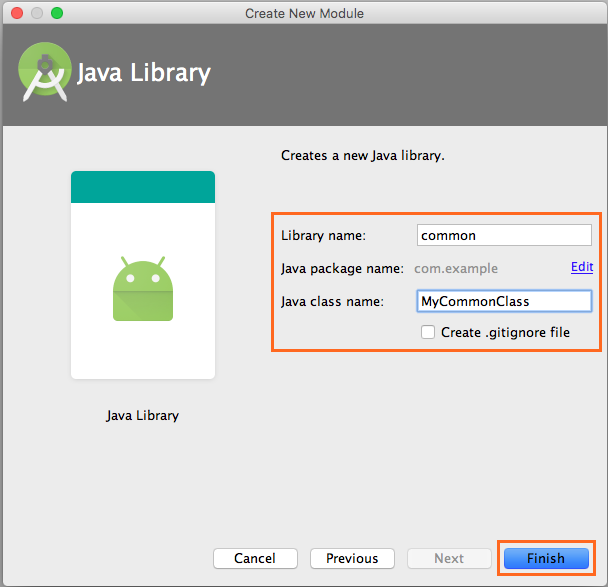Screen dimensions: 608x587
Task: Click the disabled Next button
Action: coord(449,558)
